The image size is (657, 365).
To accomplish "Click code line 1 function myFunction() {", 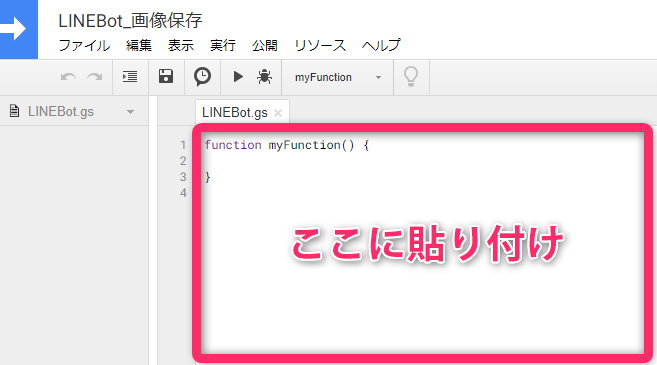I will click(287, 145).
